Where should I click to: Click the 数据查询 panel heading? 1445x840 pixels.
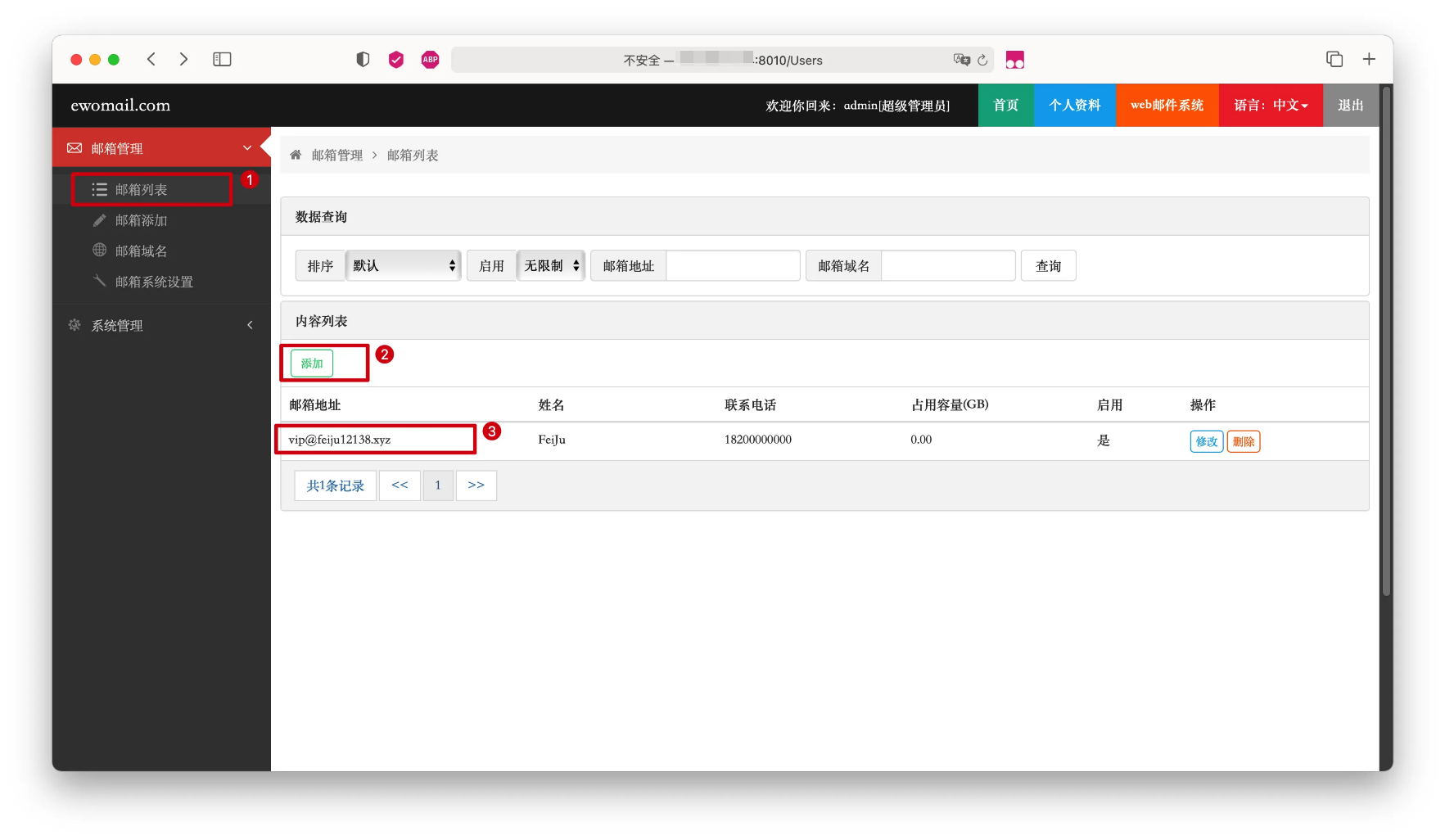(321, 216)
